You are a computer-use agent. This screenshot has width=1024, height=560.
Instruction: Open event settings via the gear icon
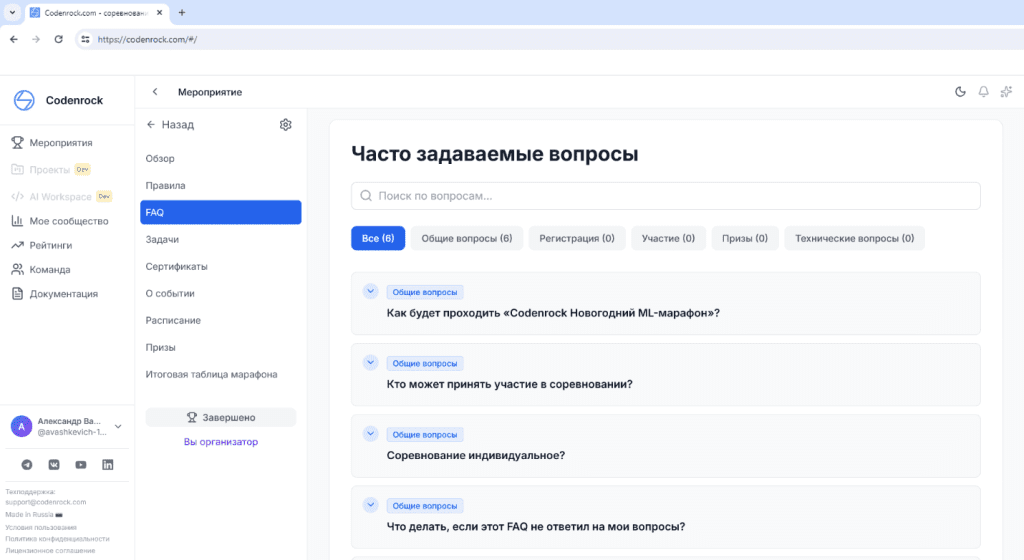click(x=285, y=125)
